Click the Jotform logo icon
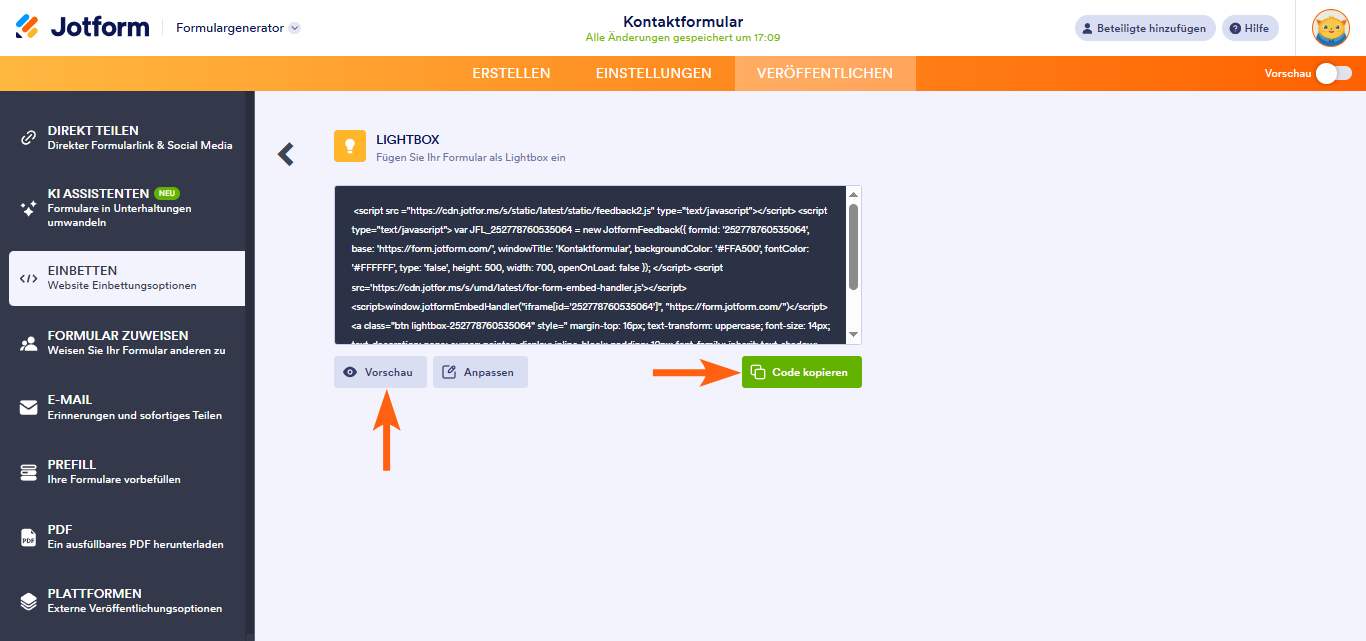Screen dimensions: 1366x641 [27, 27]
